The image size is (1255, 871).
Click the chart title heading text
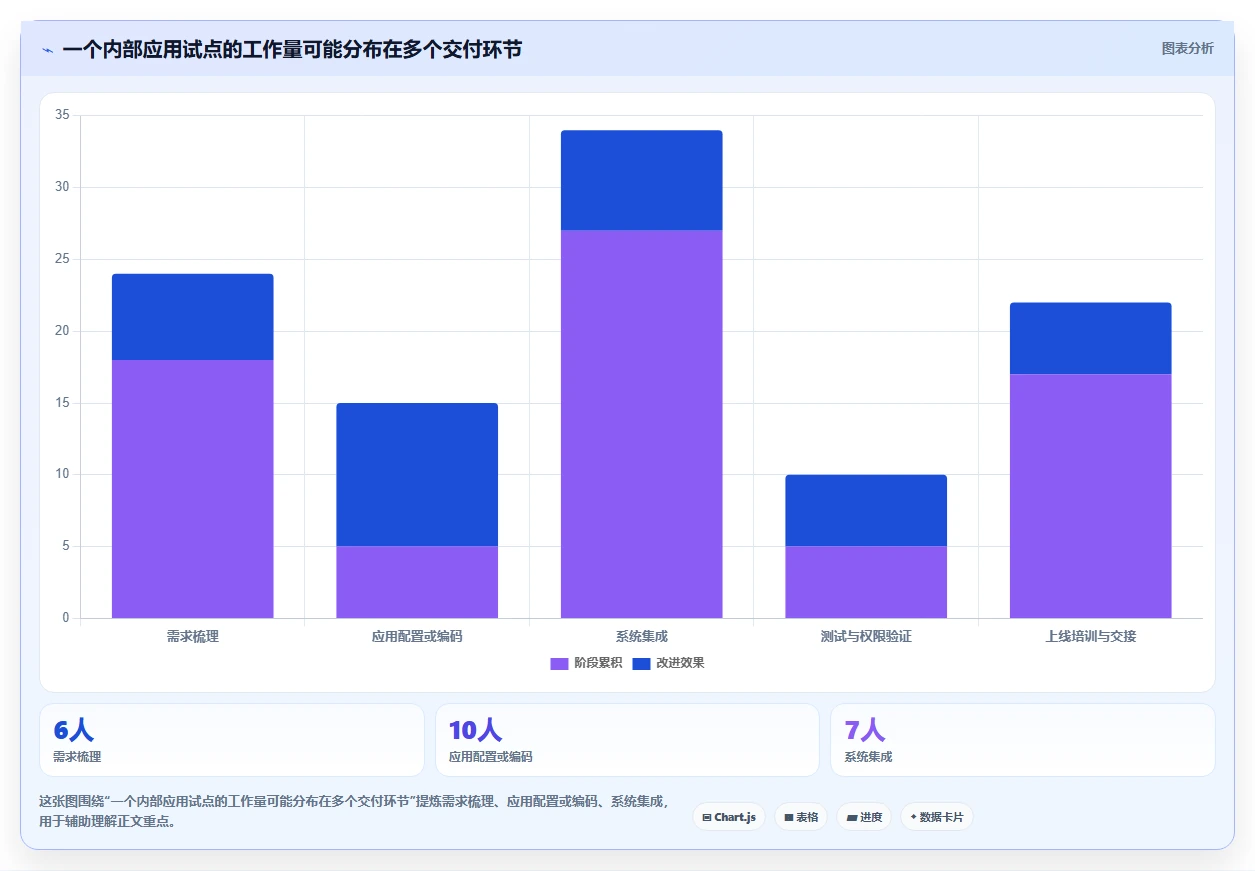[292, 49]
